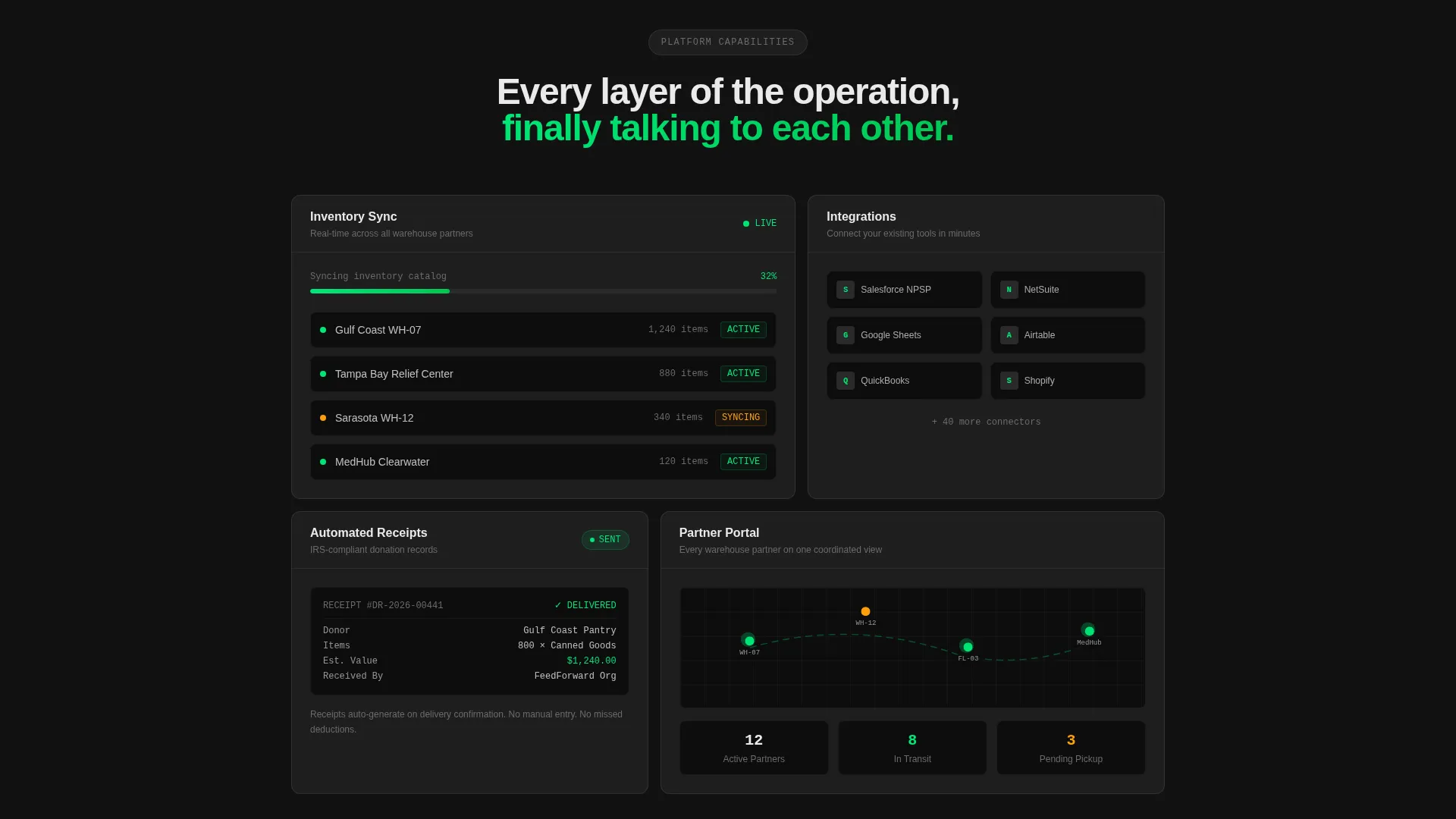Click the LIVE indicator in Inventory Sync

click(760, 224)
